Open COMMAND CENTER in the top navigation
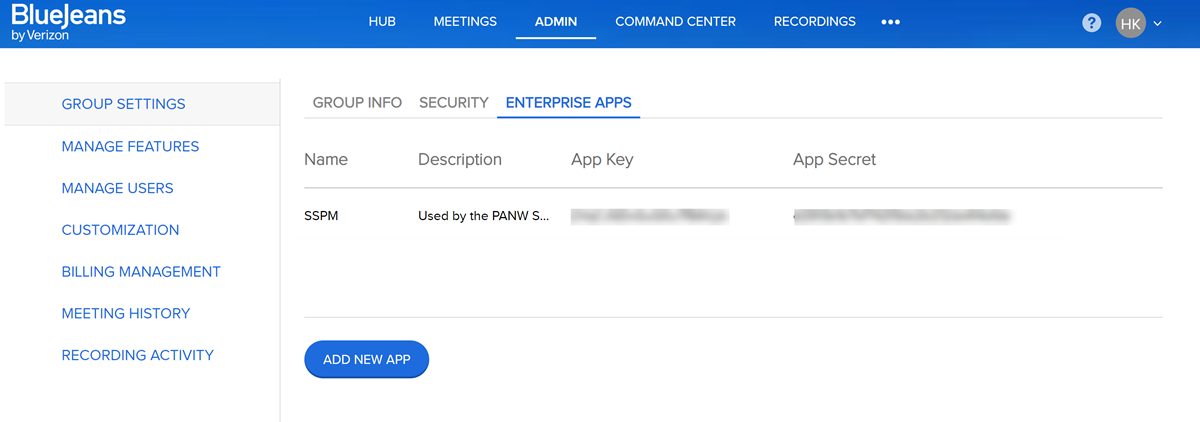 tap(675, 22)
